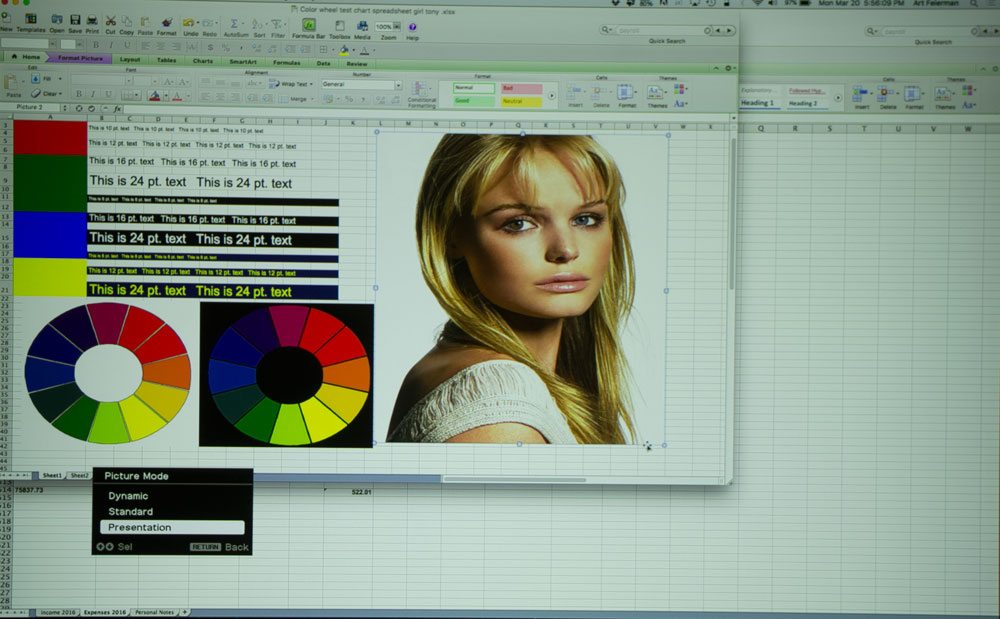Viewport: 1000px width, 619px height.
Task: Click the fx insert function icon
Action: 117,109
